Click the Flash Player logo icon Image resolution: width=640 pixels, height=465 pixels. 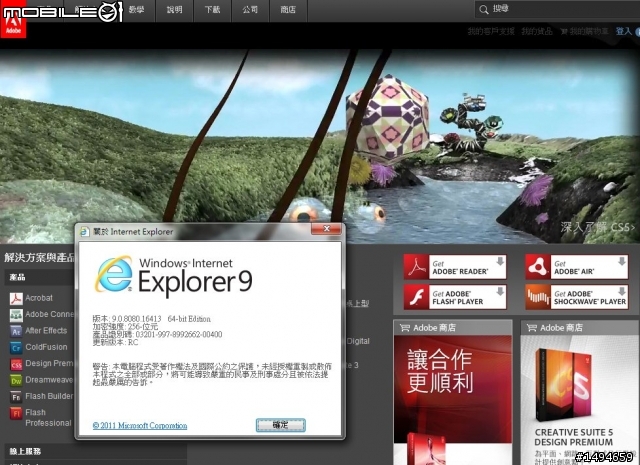pos(416,297)
